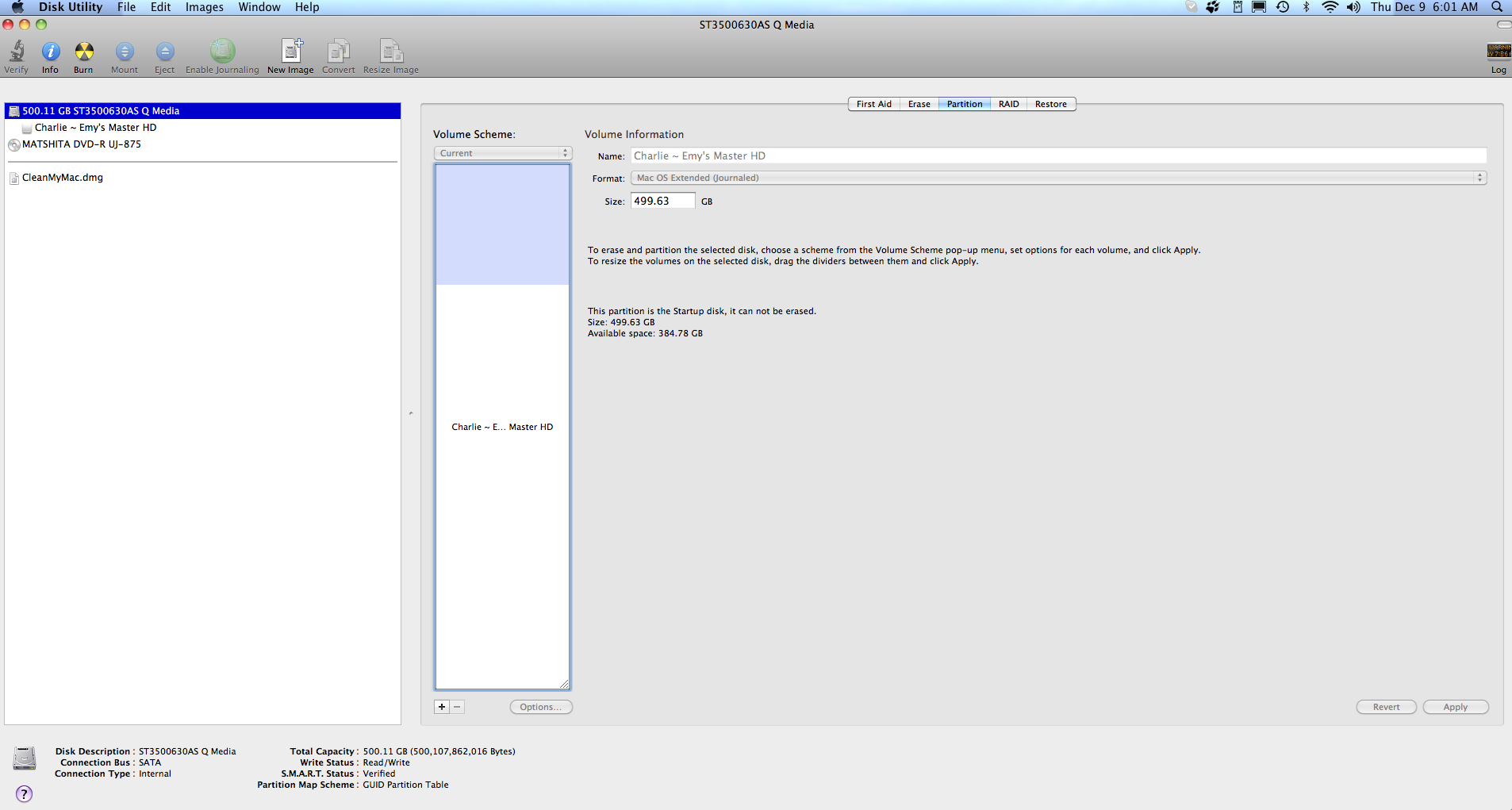This screenshot has height=810, width=1512.
Task: Switch to the Erase tab
Action: pyautogui.click(x=919, y=104)
